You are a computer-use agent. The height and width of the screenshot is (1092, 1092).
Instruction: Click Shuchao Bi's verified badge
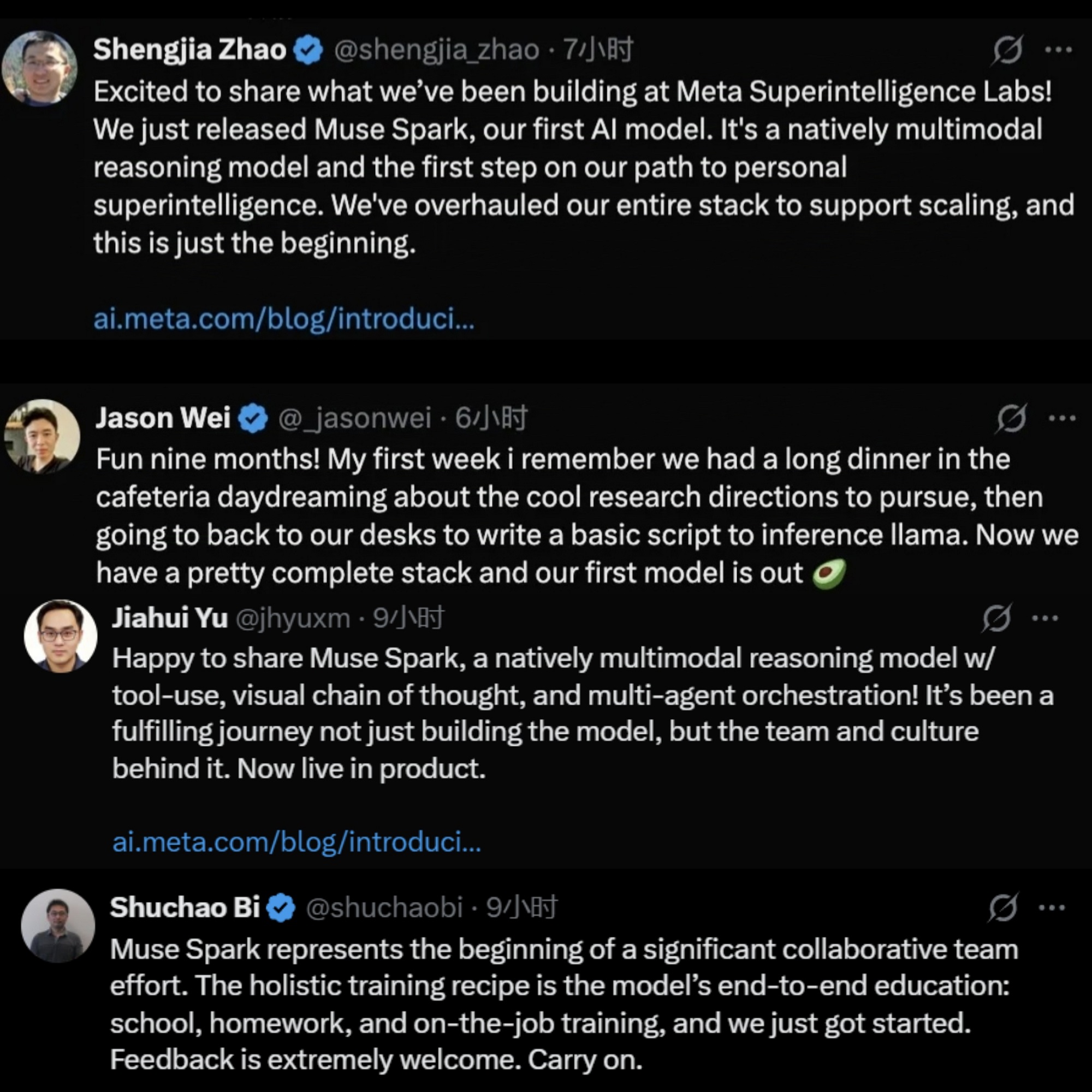[280, 906]
